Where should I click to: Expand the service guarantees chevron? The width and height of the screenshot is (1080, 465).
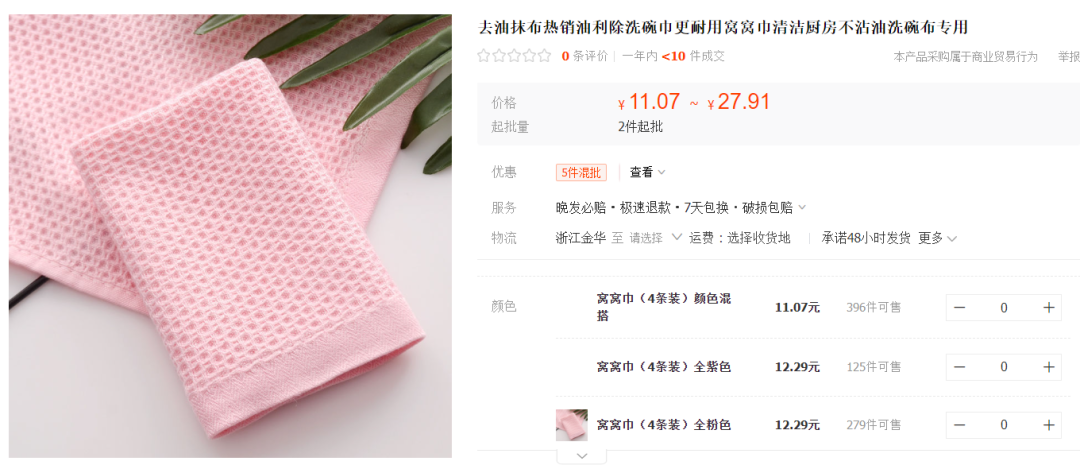(802, 208)
